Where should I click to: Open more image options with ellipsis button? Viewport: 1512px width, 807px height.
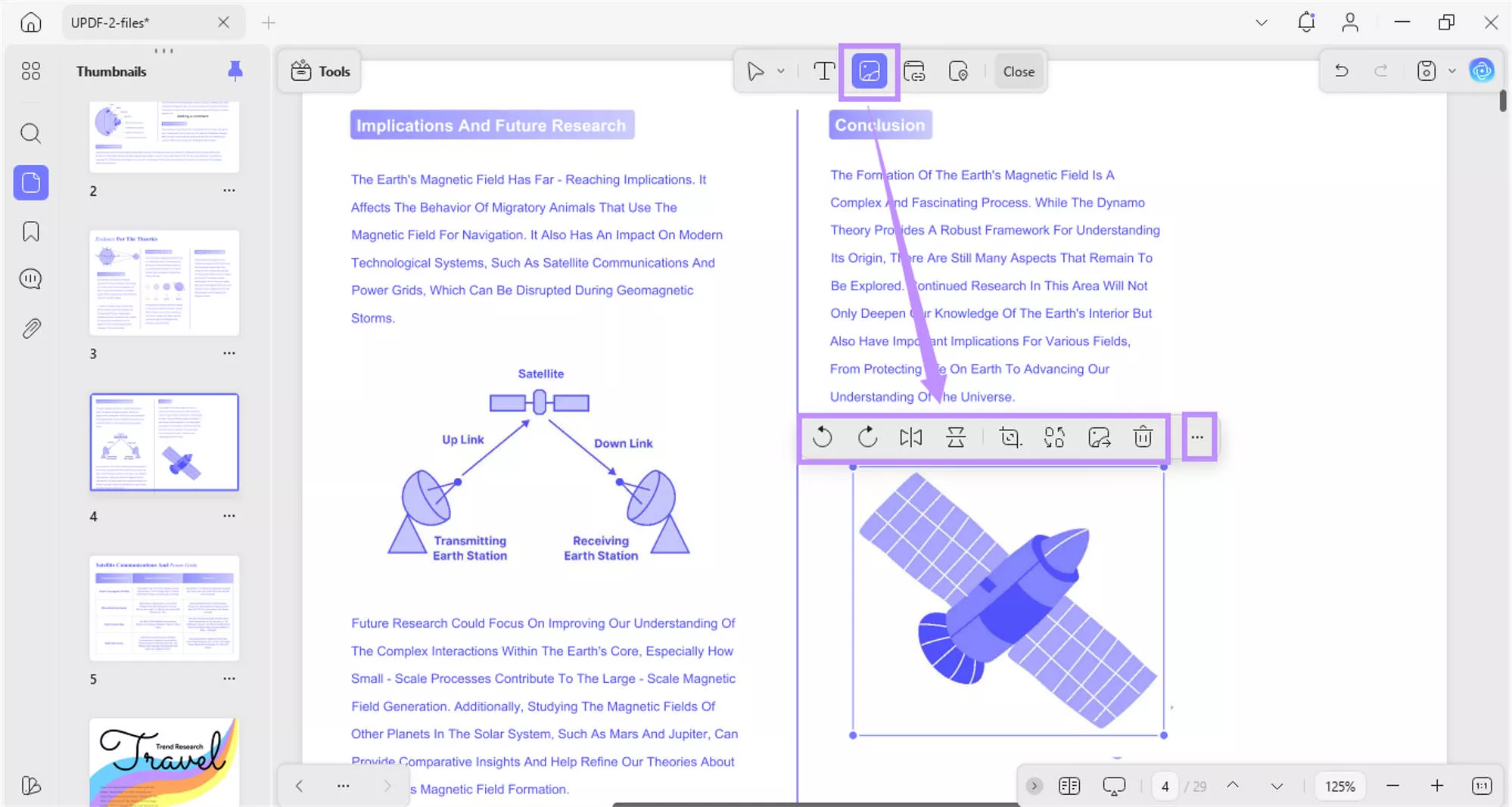[1198, 437]
